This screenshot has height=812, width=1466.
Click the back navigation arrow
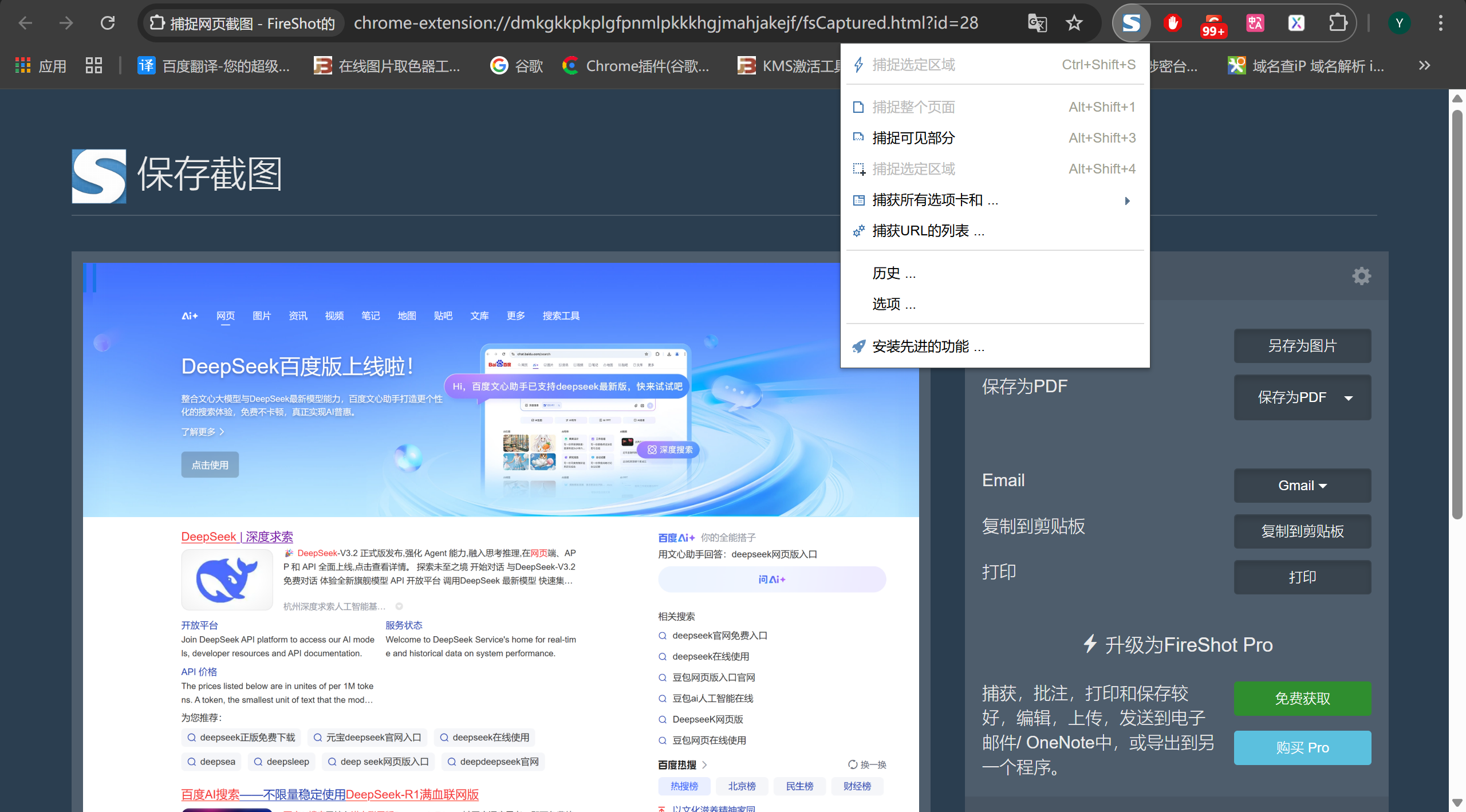pos(25,23)
